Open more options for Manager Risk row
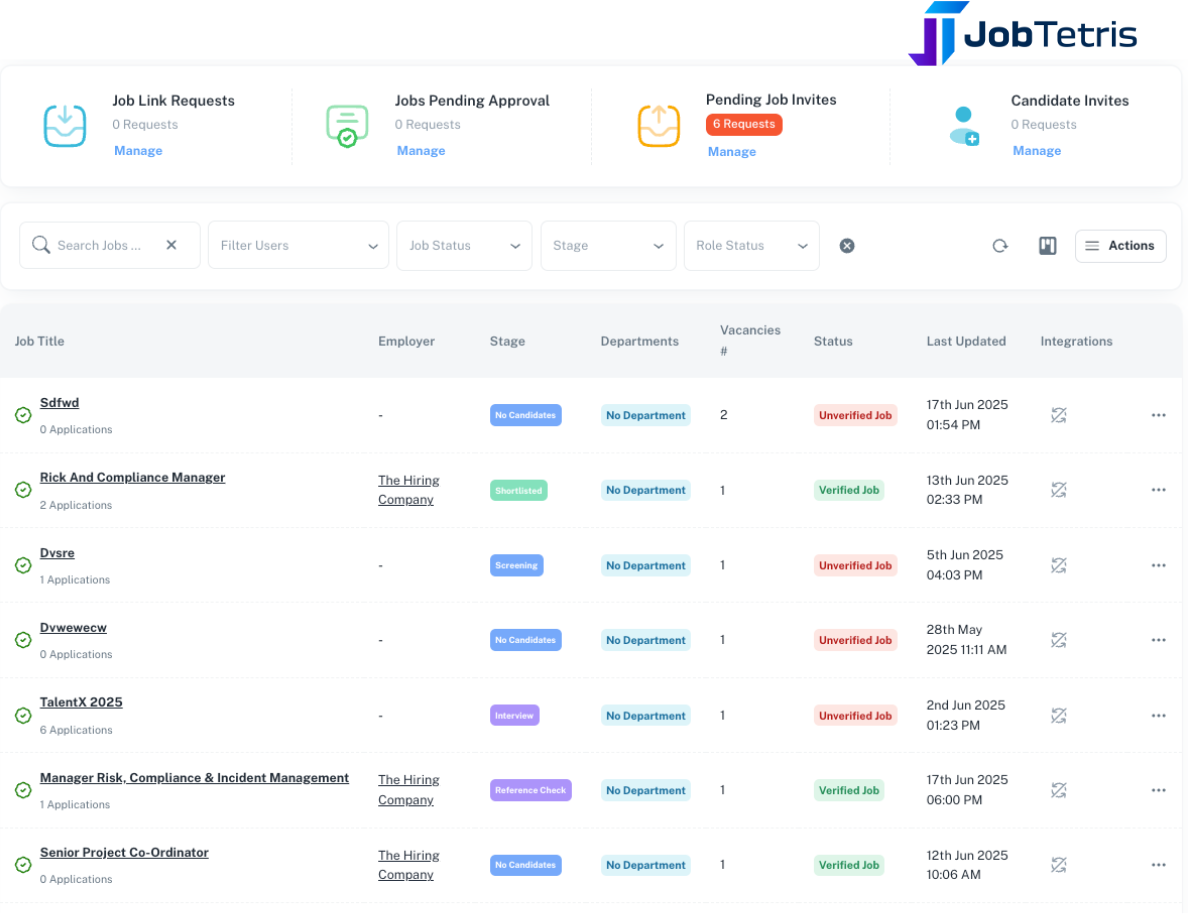The height and width of the screenshot is (915, 1188). coord(1158,790)
